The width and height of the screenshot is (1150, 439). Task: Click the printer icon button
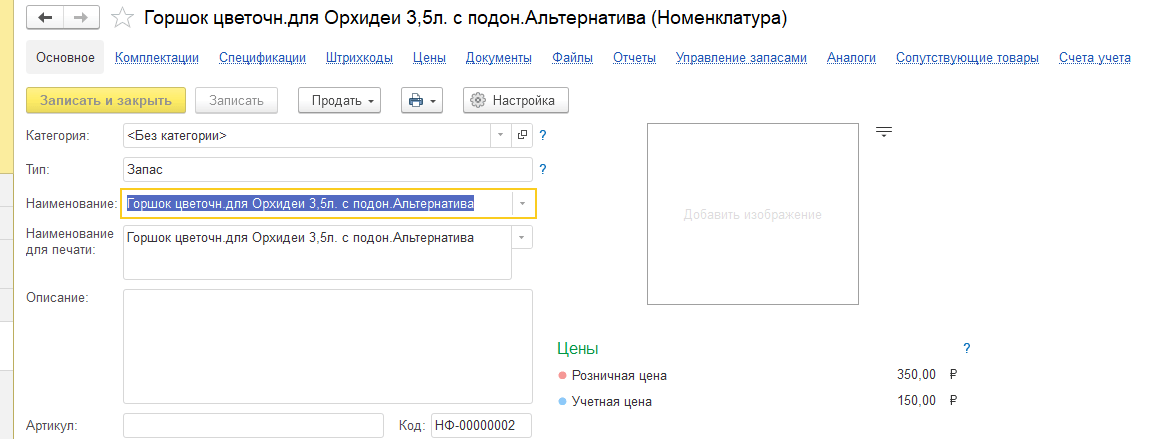point(421,100)
